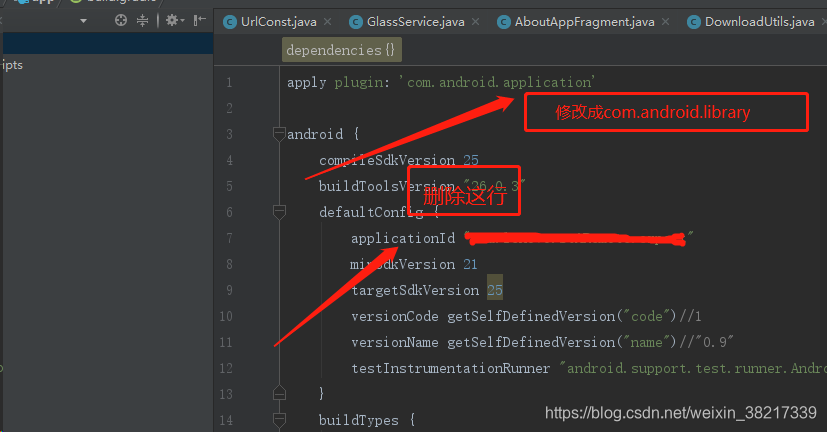Collapse the android block fold marker
This screenshot has height=432, width=827.
(x=279, y=134)
